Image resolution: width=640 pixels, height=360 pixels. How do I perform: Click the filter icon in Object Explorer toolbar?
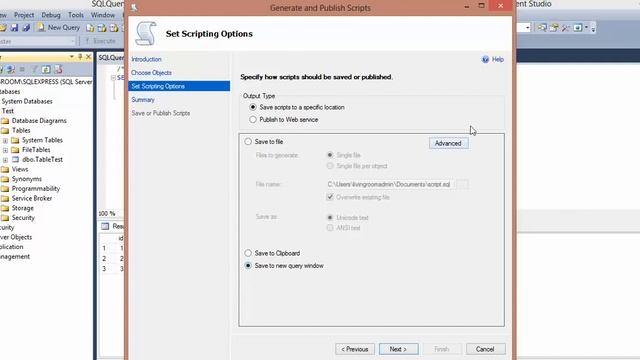point(34,69)
